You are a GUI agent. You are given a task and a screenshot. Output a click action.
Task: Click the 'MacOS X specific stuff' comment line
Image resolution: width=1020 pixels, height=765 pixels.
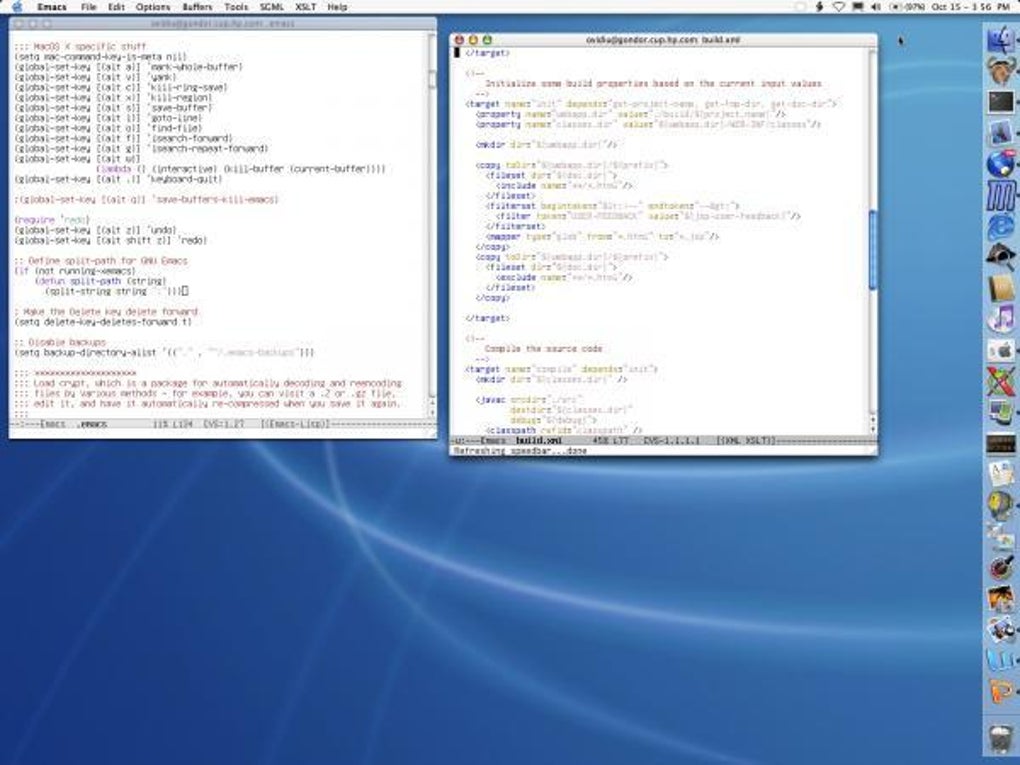[80, 47]
